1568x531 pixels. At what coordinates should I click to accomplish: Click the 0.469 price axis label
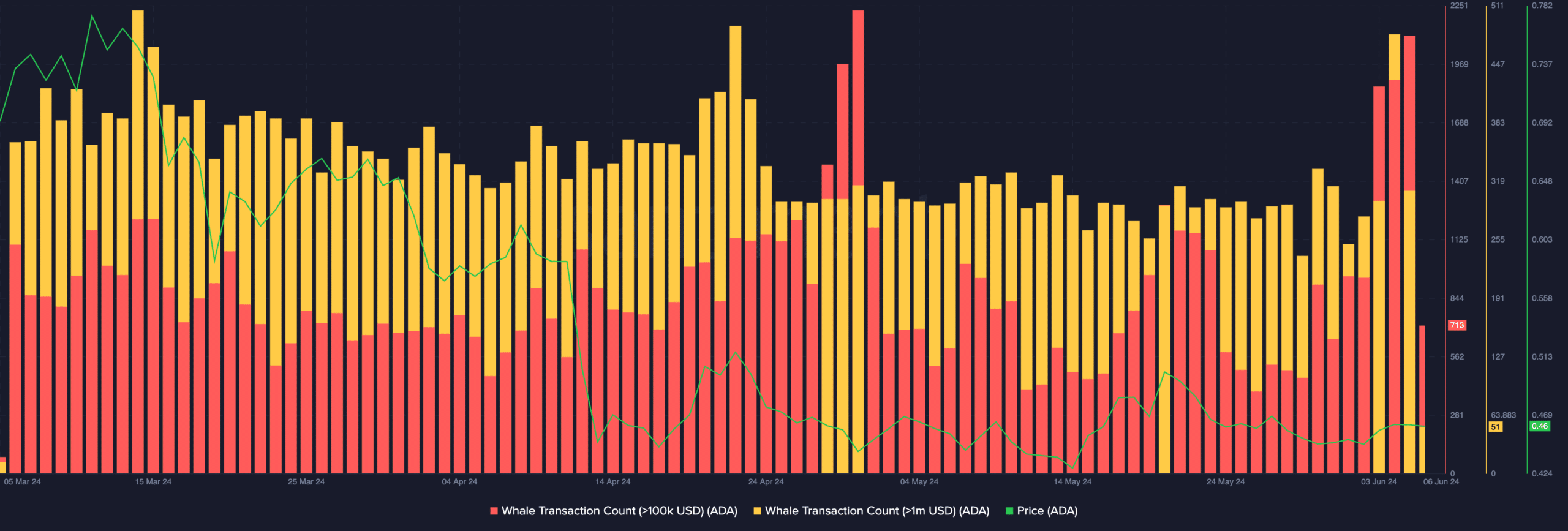(x=1542, y=416)
